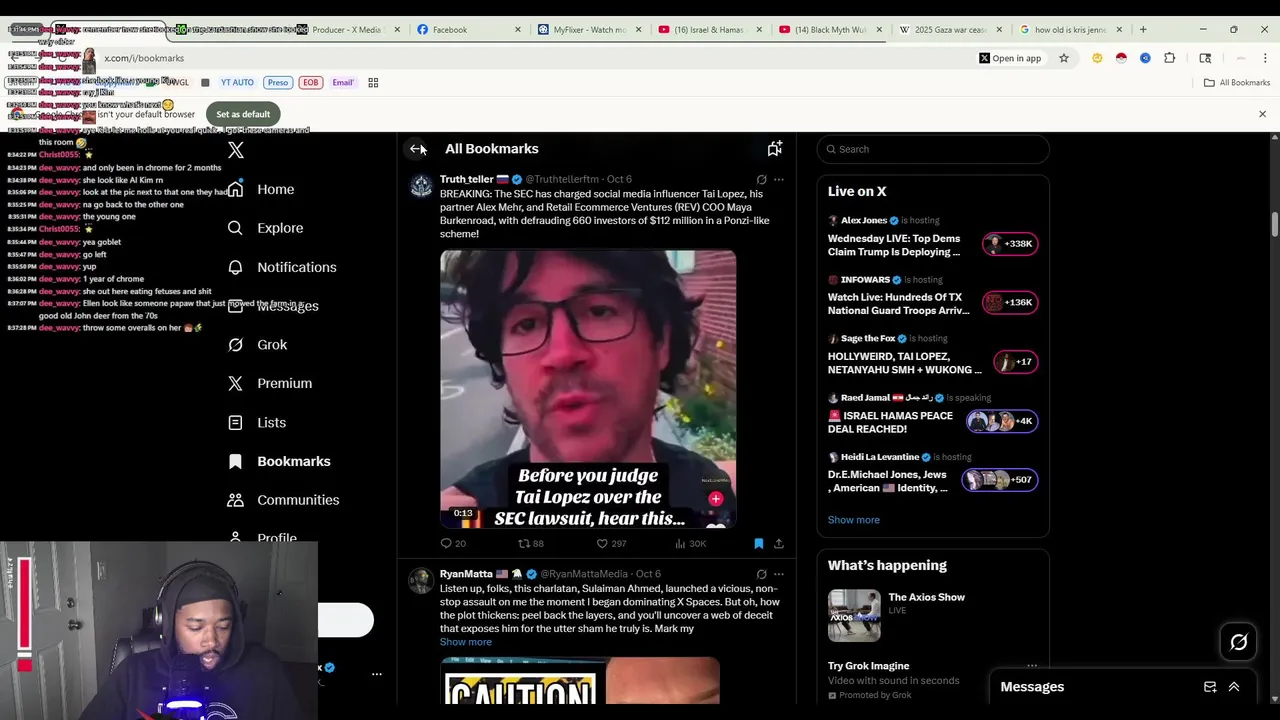1280x720 pixels.
Task: Switch to the Facebook tab
Action: (x=468, y=30)
